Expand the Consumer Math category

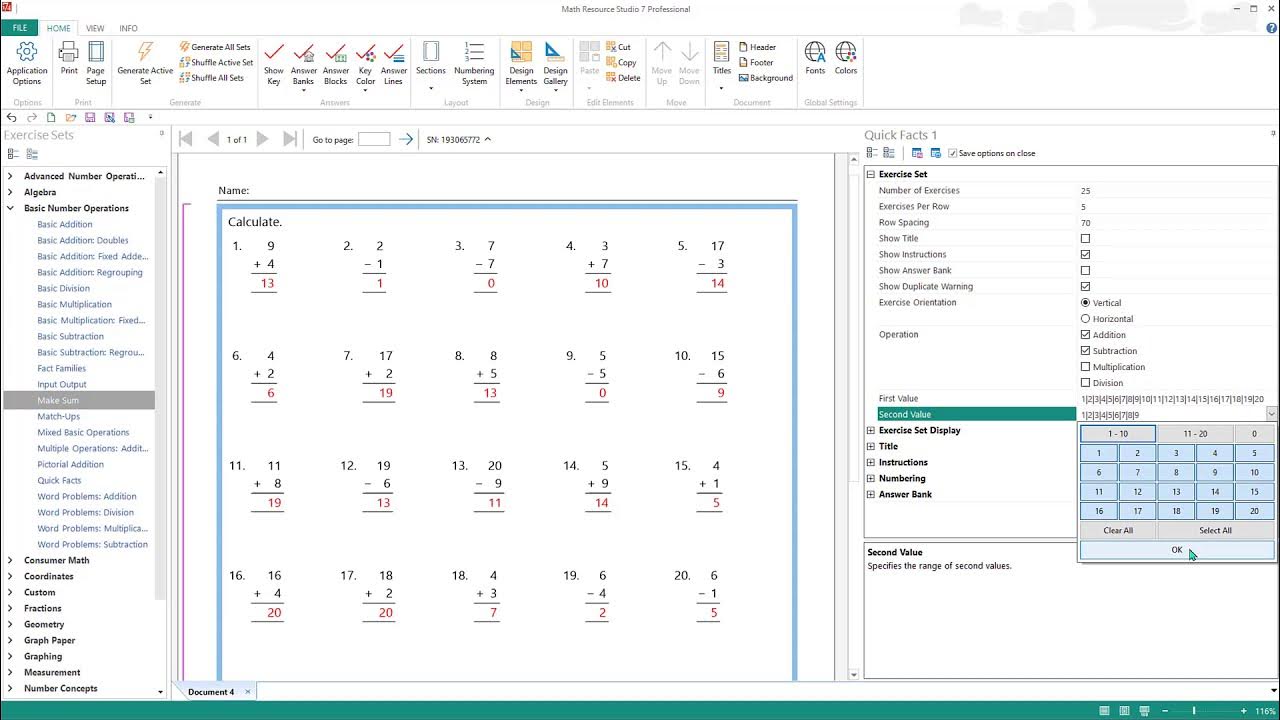click(x=11, y=560)
